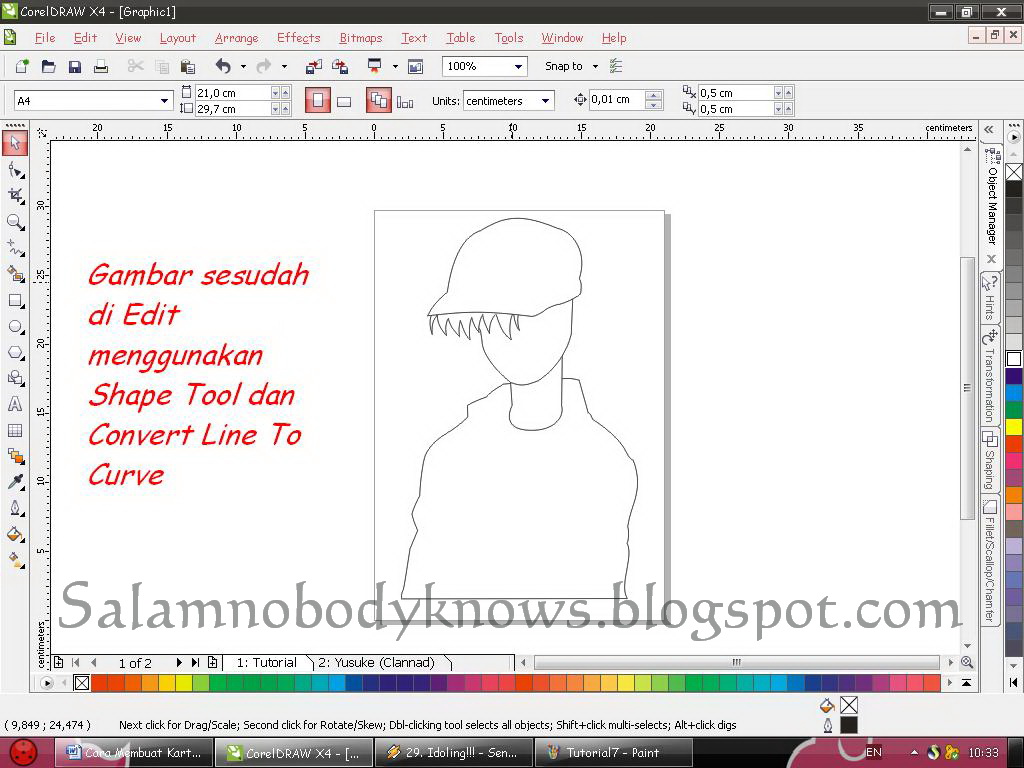This screenshot has height=768, width=1024.
Task: Click the Windows Start button
Action: (24, 752)
